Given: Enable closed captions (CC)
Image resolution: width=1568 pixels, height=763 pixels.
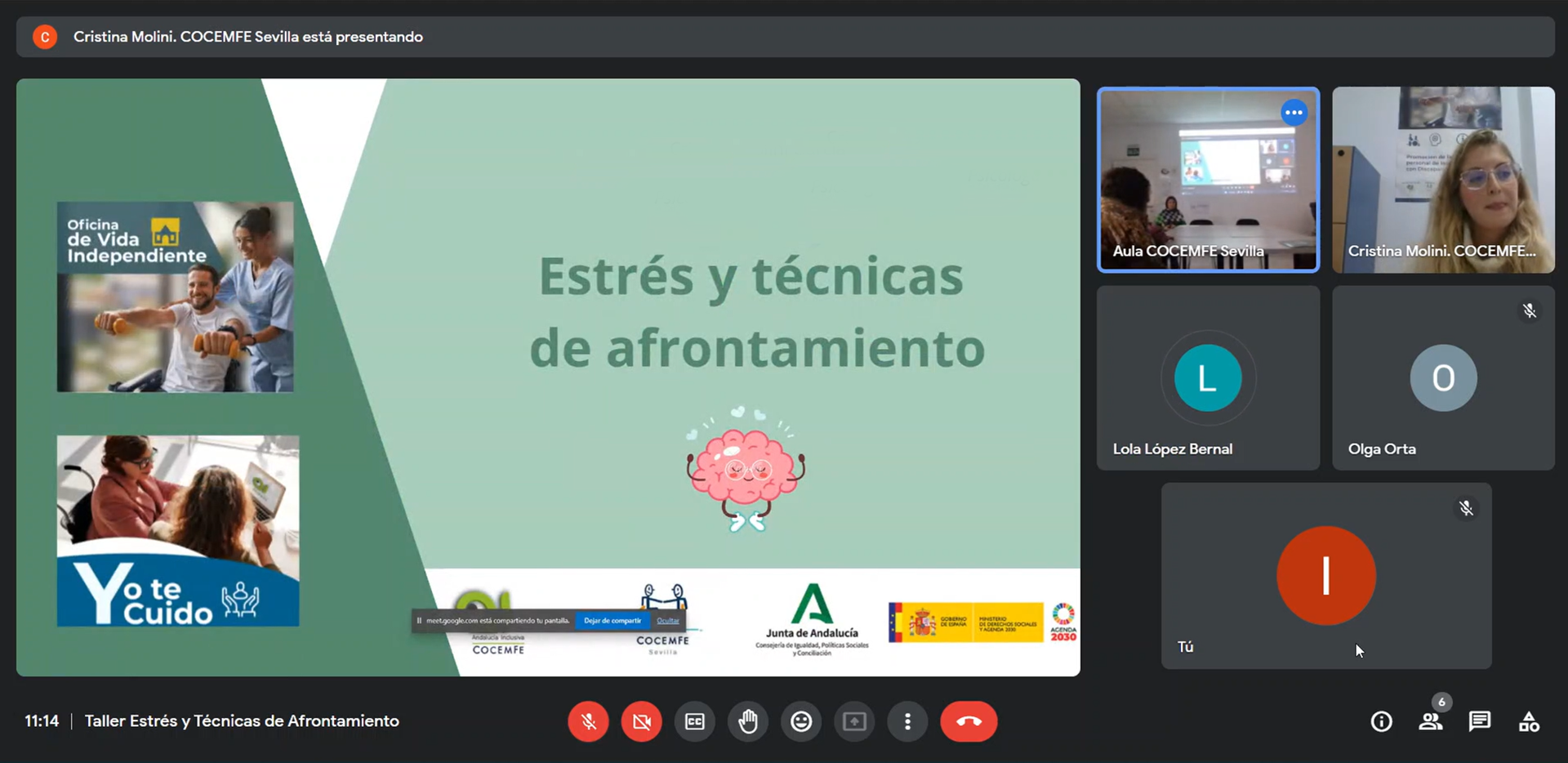Looking at the screenshot, I should click(695, 721).
